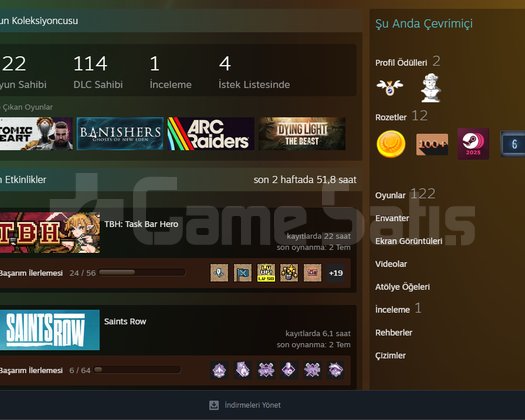525x420 pixels.
Task: Click the Saints Row achievement progress bar 6 / 64
Action: 137,370
